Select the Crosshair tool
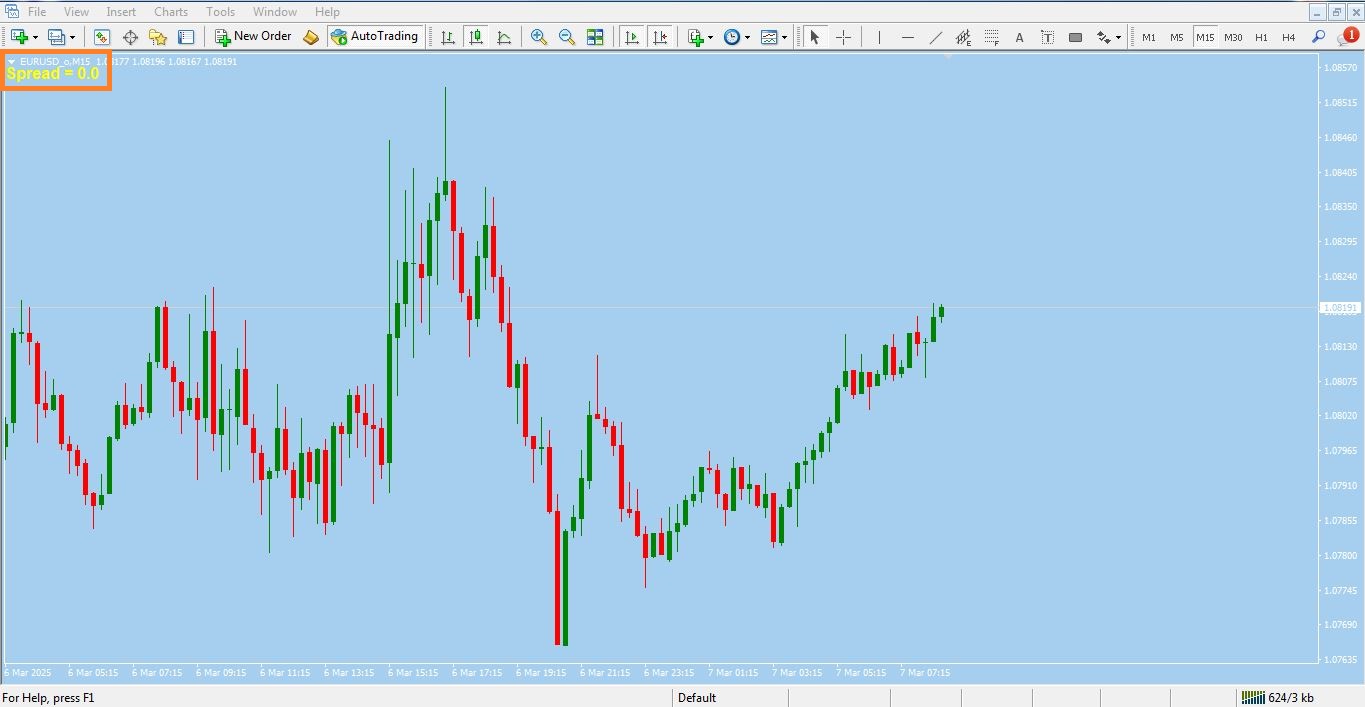1365x707 pixels. coord(843,37)
